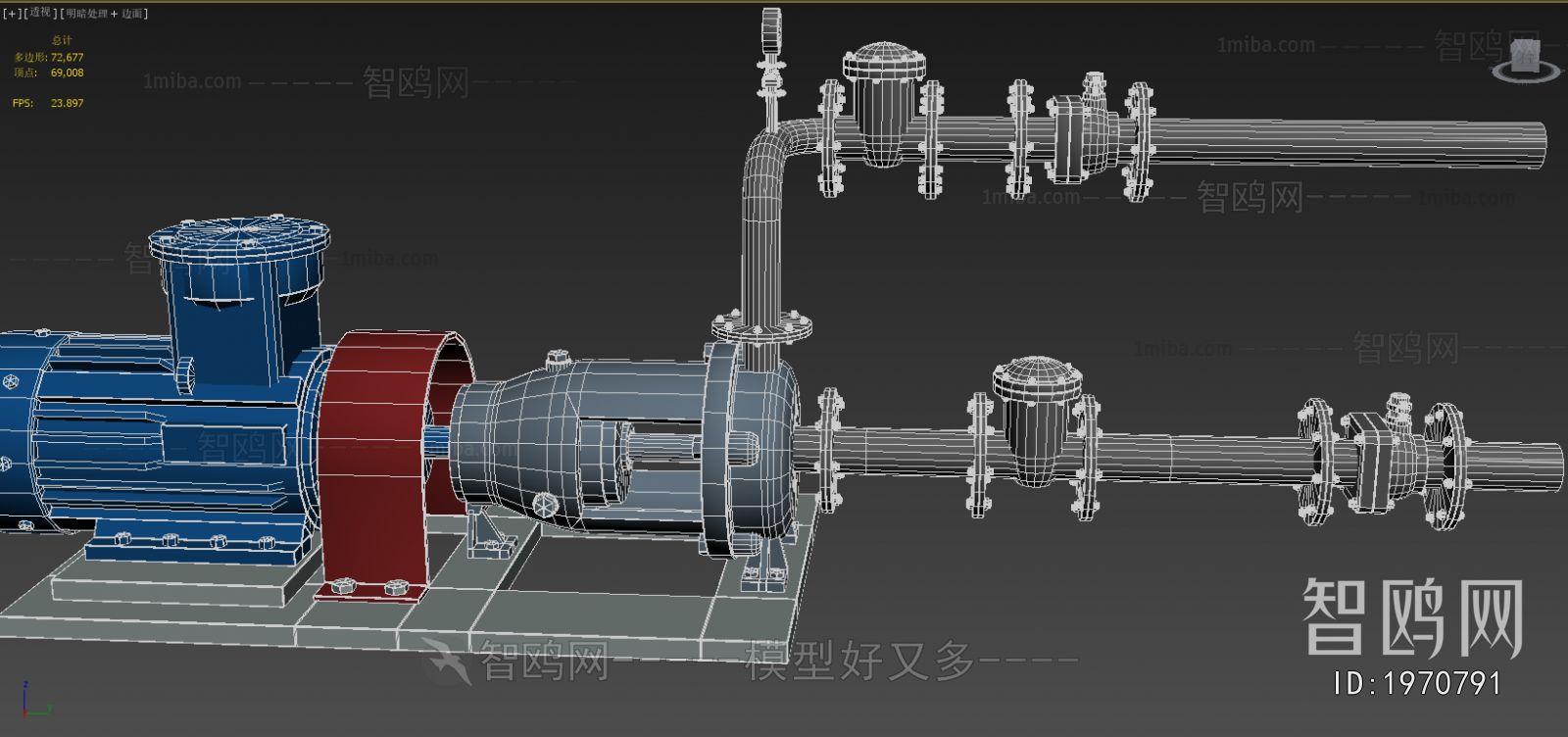Select the valve on the upper pipe
Screen dimensions: 1568x737
(x=1083, y=137)
